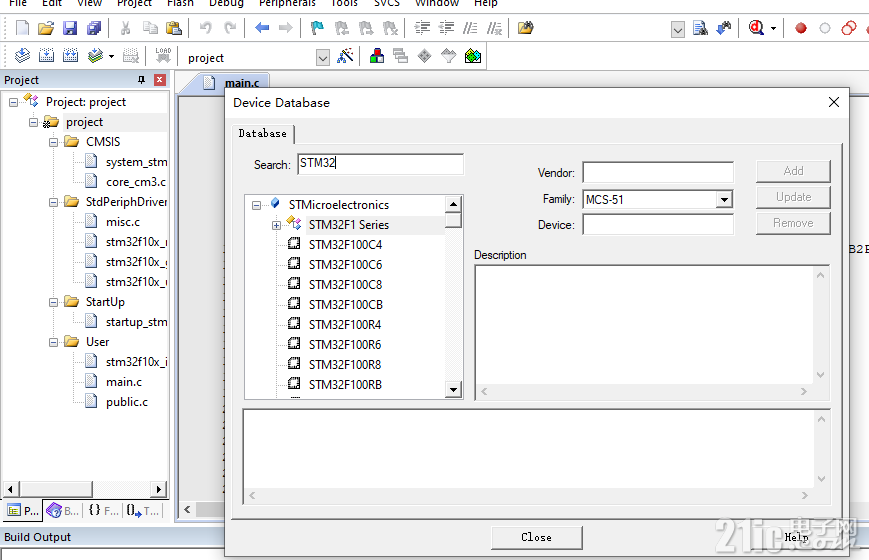Collapse the STMicroelectronics tree node
This screenshot has width=869, height=560.
coord(256,205)
